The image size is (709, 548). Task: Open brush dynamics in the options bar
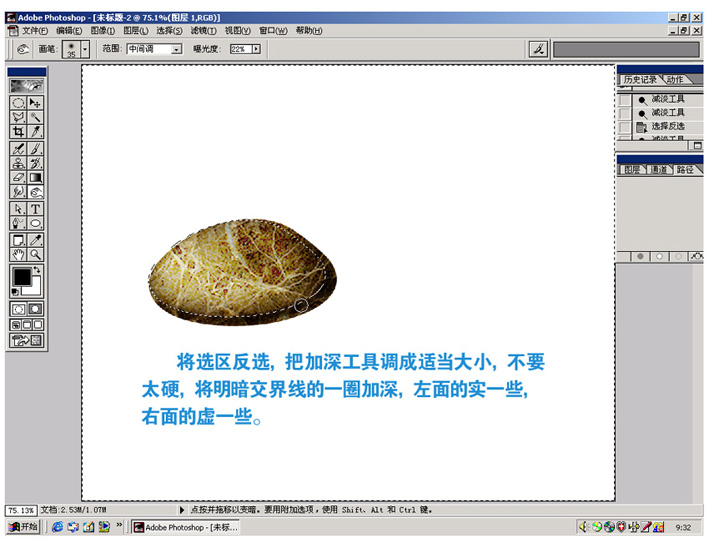point(538,49)
